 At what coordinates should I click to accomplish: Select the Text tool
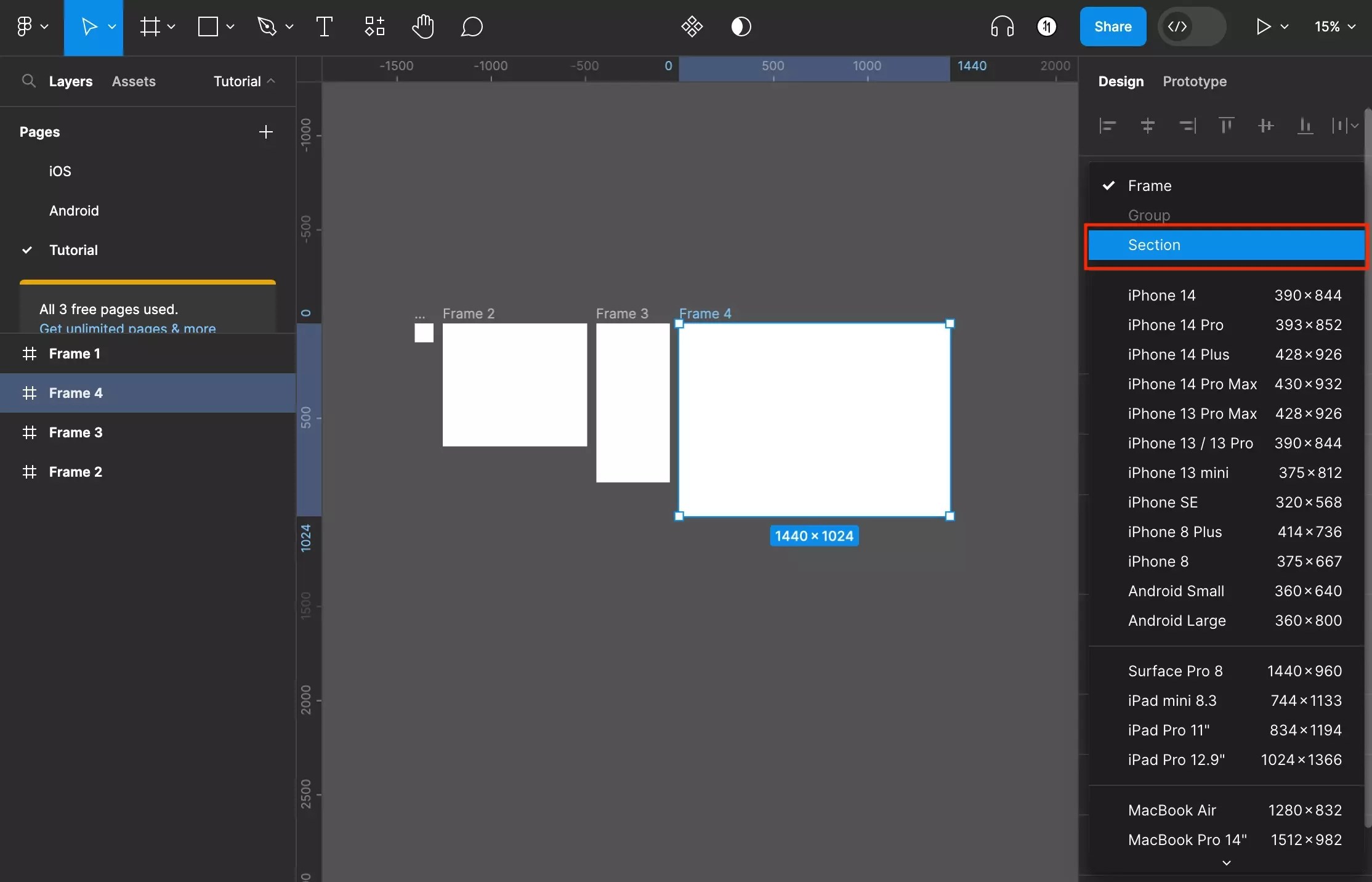324,27
